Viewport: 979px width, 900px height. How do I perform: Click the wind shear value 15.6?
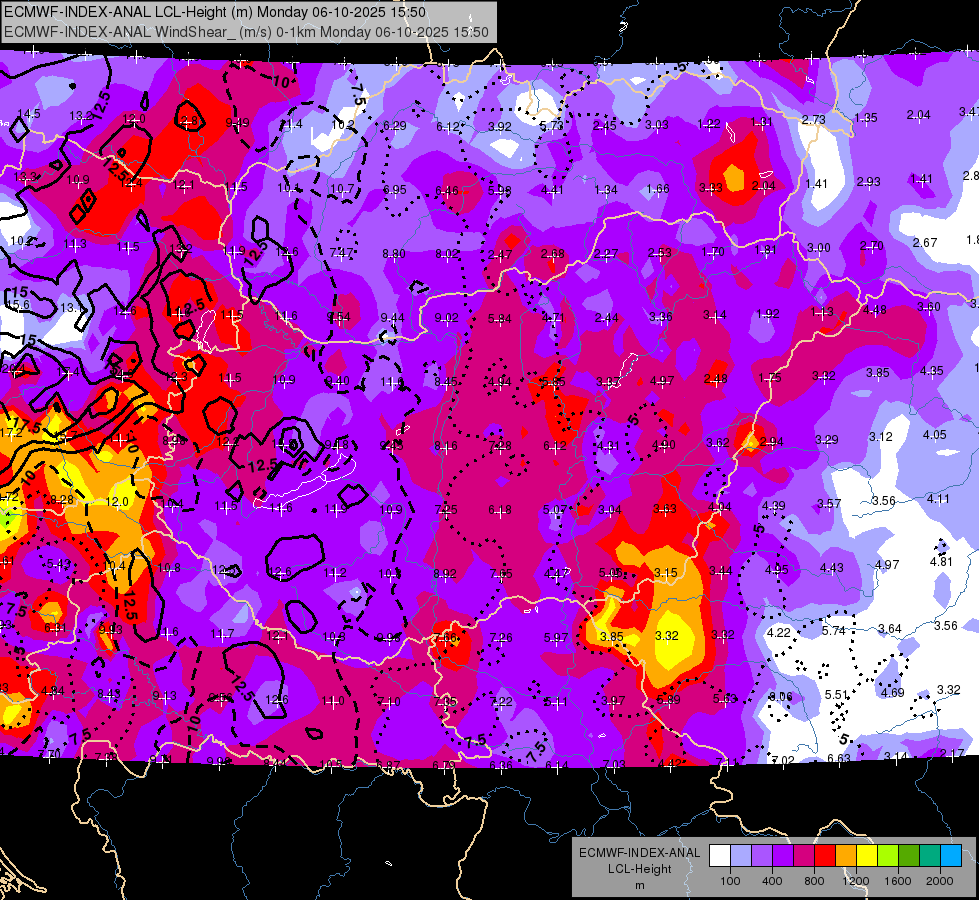click(17, 305)
